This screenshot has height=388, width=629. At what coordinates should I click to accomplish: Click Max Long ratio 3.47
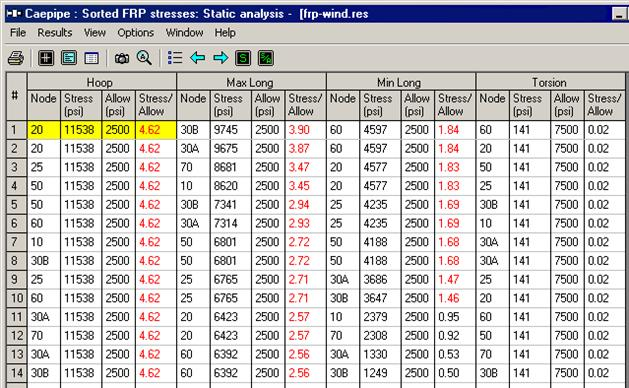[299, 167]
